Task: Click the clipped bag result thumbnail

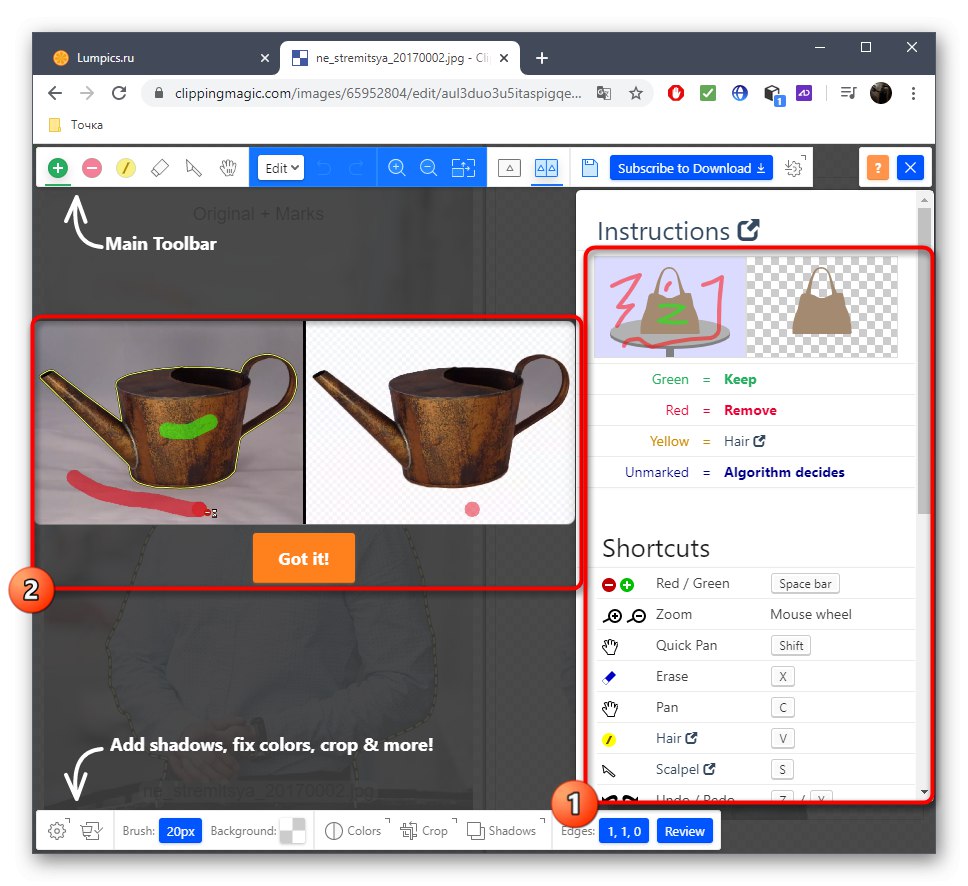Action: 822,307
